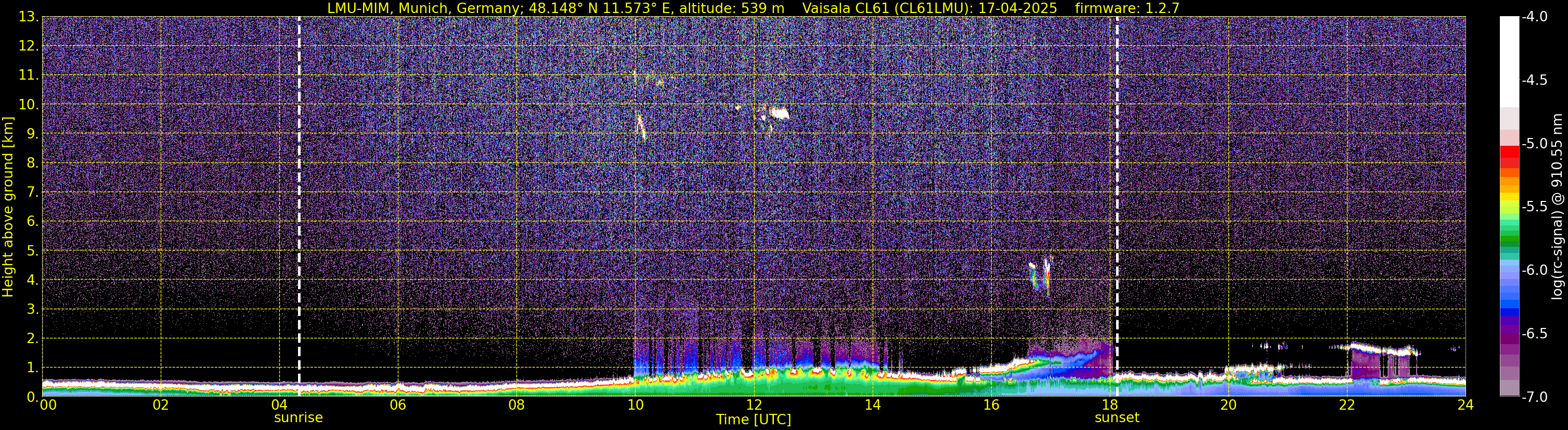Select the "log(rc-signal) @ 910.55 nm" colorbar label

pyautogui.click(x=1558, y=207)
